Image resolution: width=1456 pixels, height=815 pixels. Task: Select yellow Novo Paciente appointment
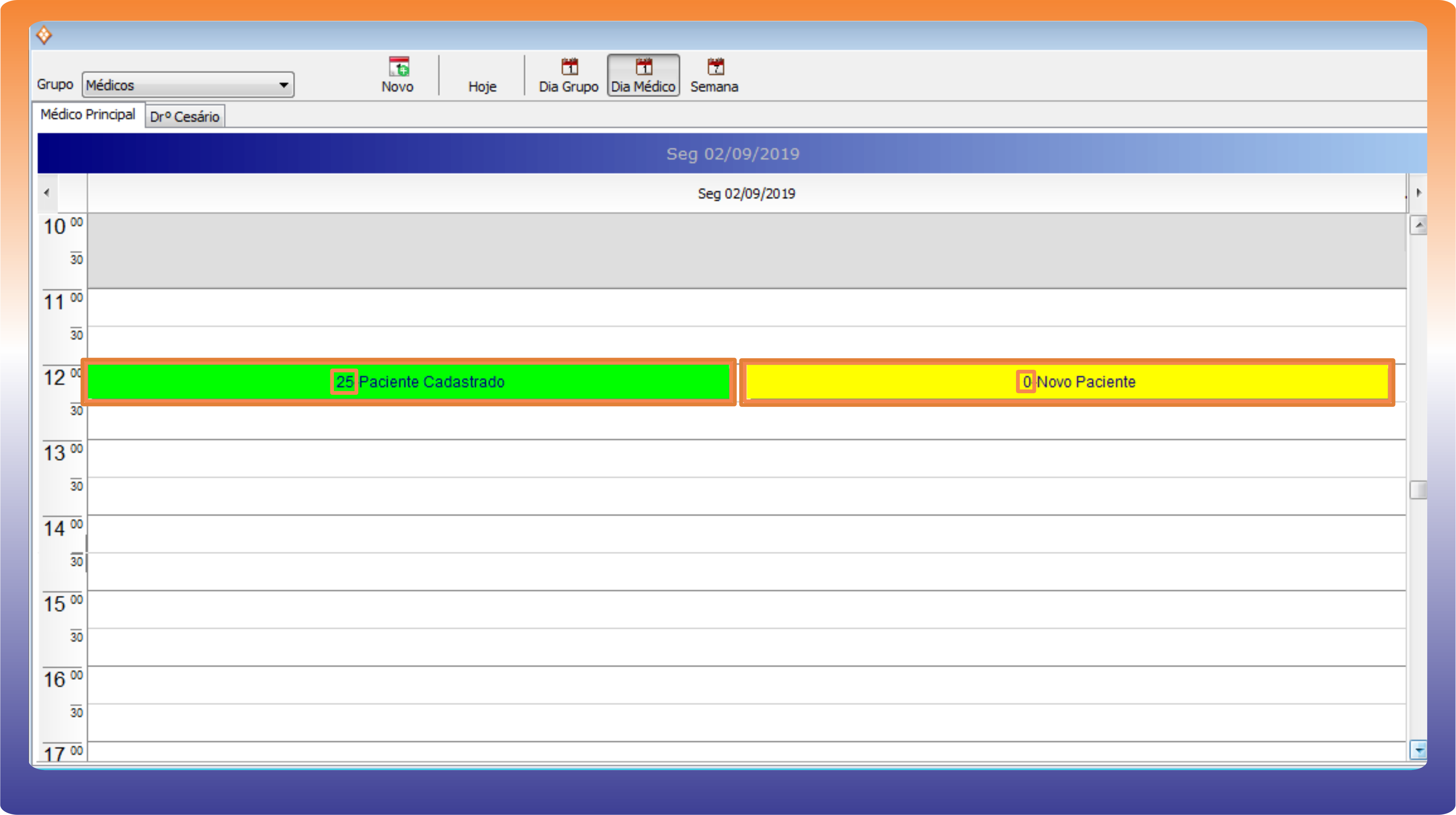pos(1067,382)
